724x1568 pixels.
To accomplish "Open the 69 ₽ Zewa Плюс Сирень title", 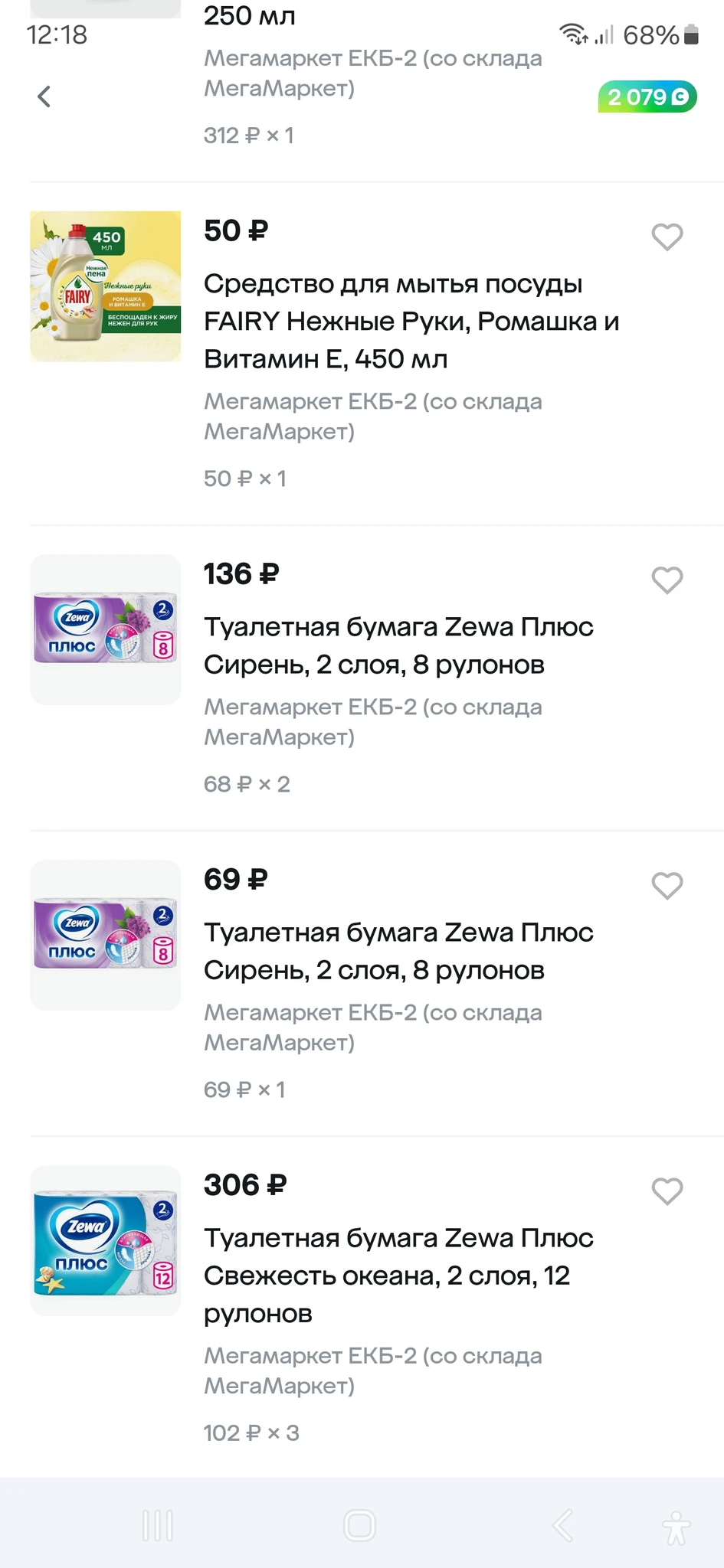I will coord(398,951).
